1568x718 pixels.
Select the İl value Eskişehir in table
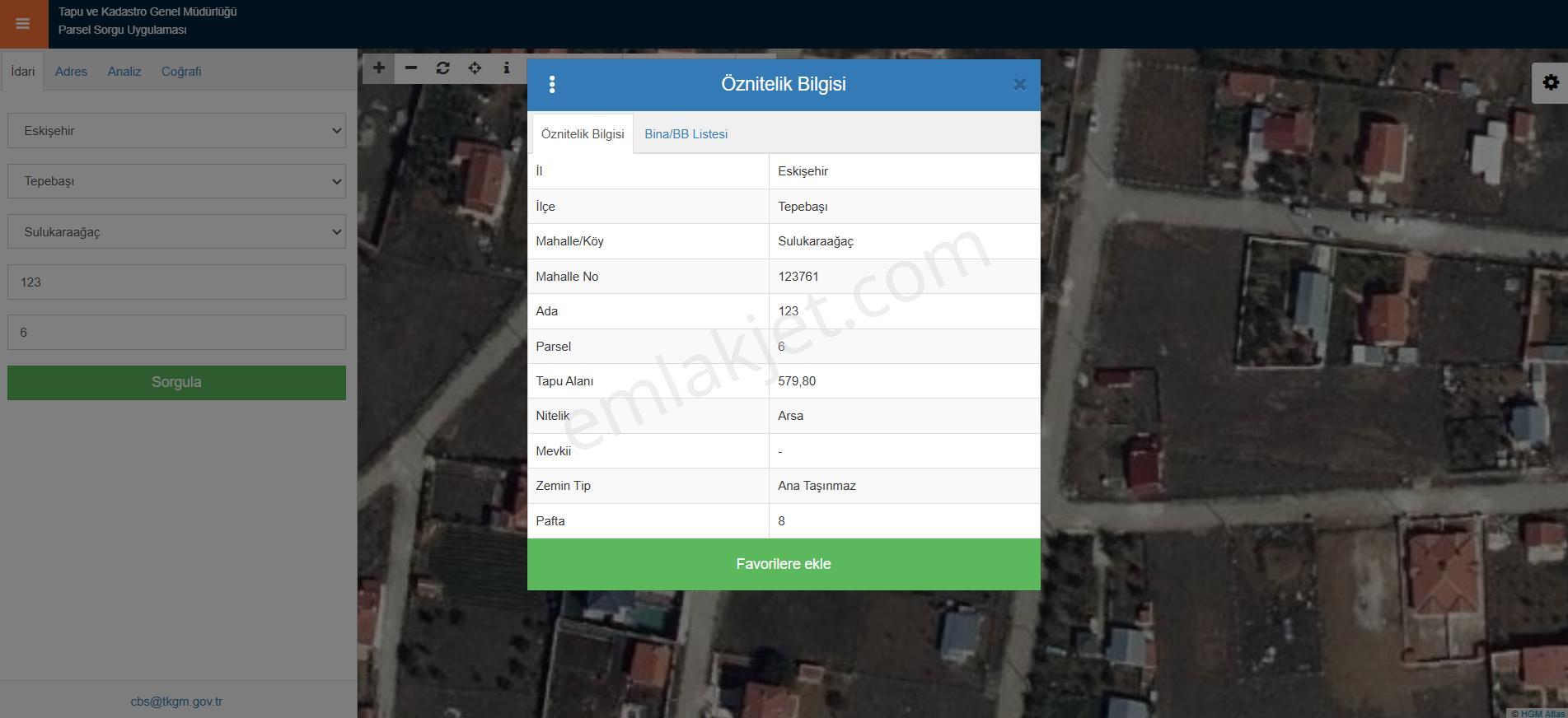(x=803, y=171)
